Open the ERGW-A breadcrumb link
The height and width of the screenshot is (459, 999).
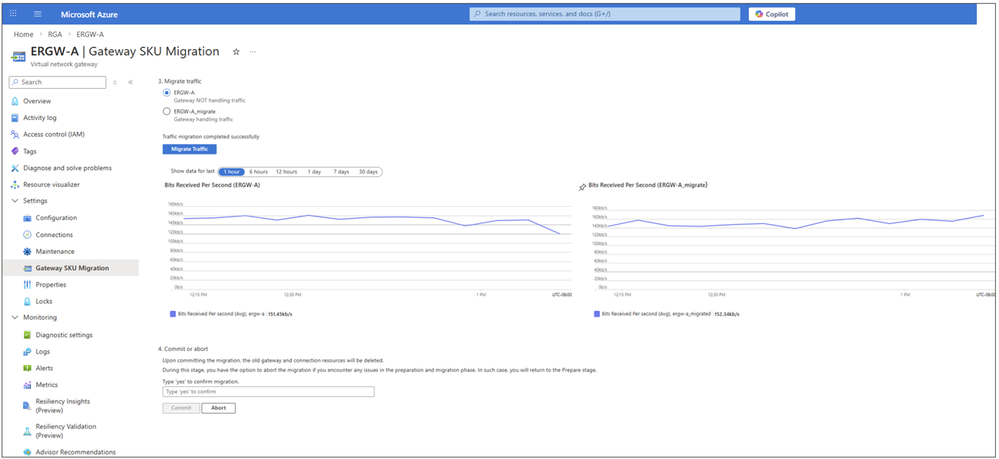90,34
